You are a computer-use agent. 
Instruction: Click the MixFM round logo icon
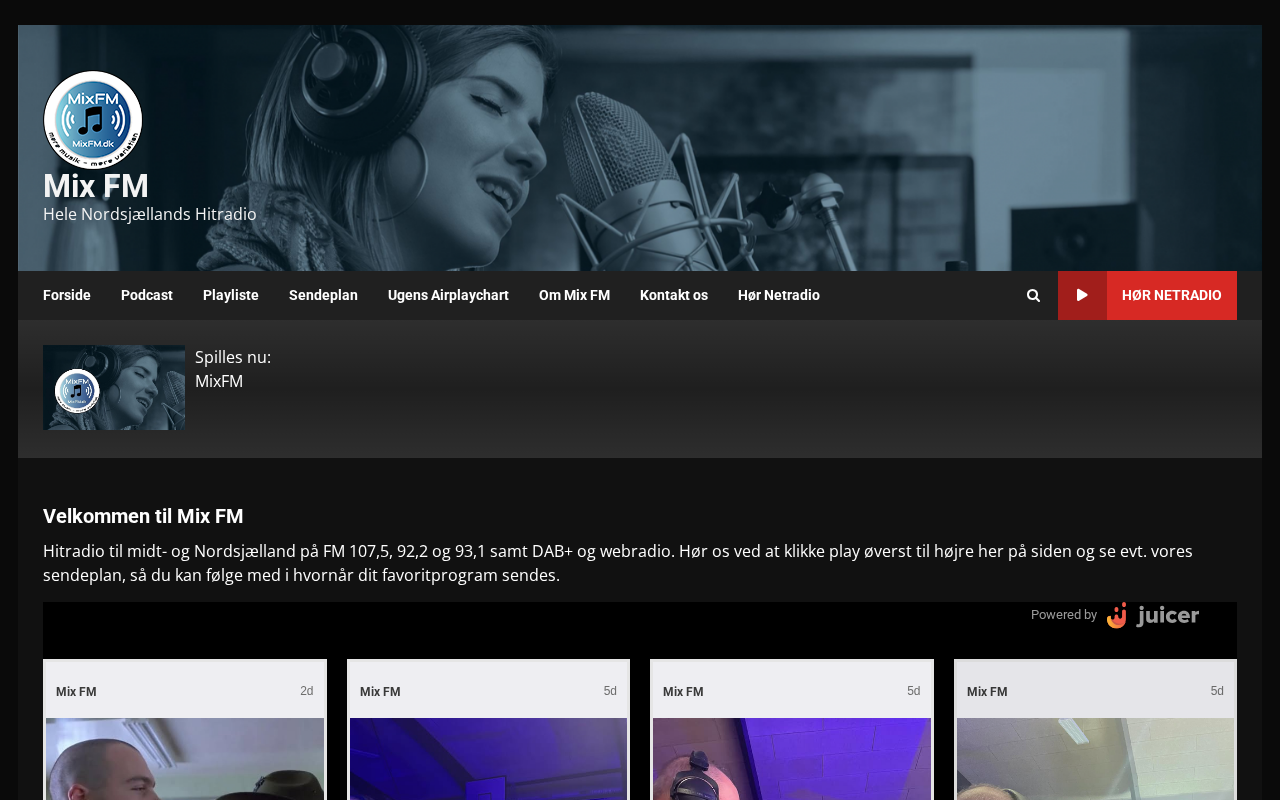pos(93,120)
